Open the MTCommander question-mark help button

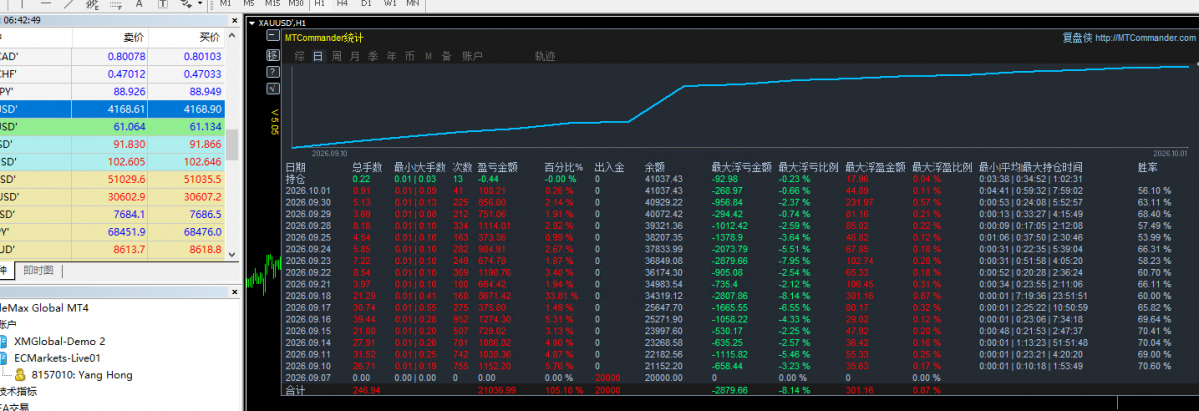coord(272,72)
